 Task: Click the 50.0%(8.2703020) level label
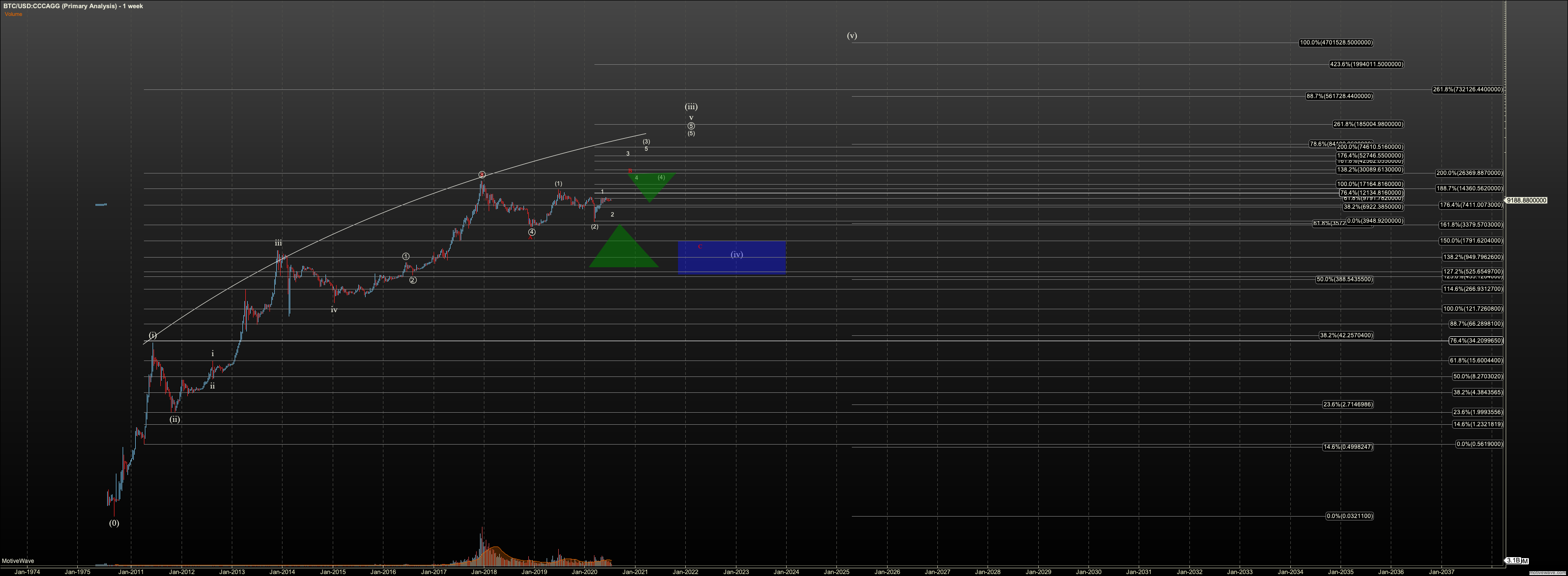tap(1477, 376)
